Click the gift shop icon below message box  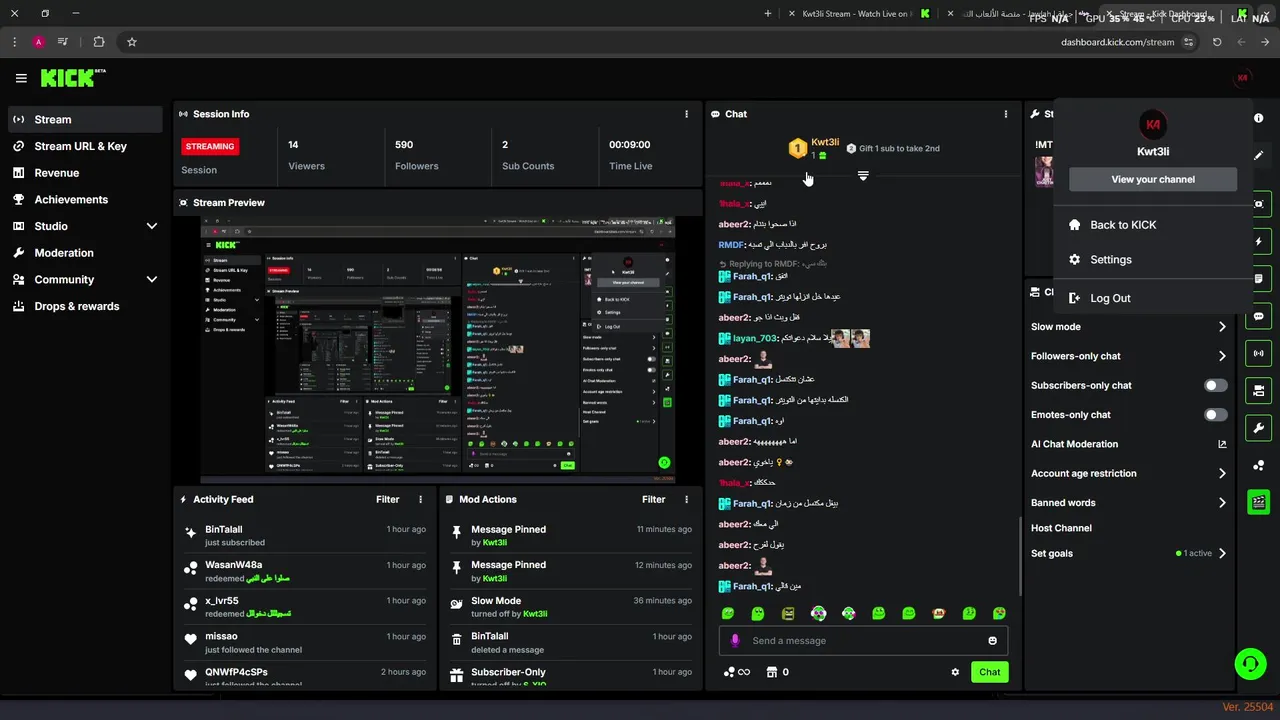(771, 672)
